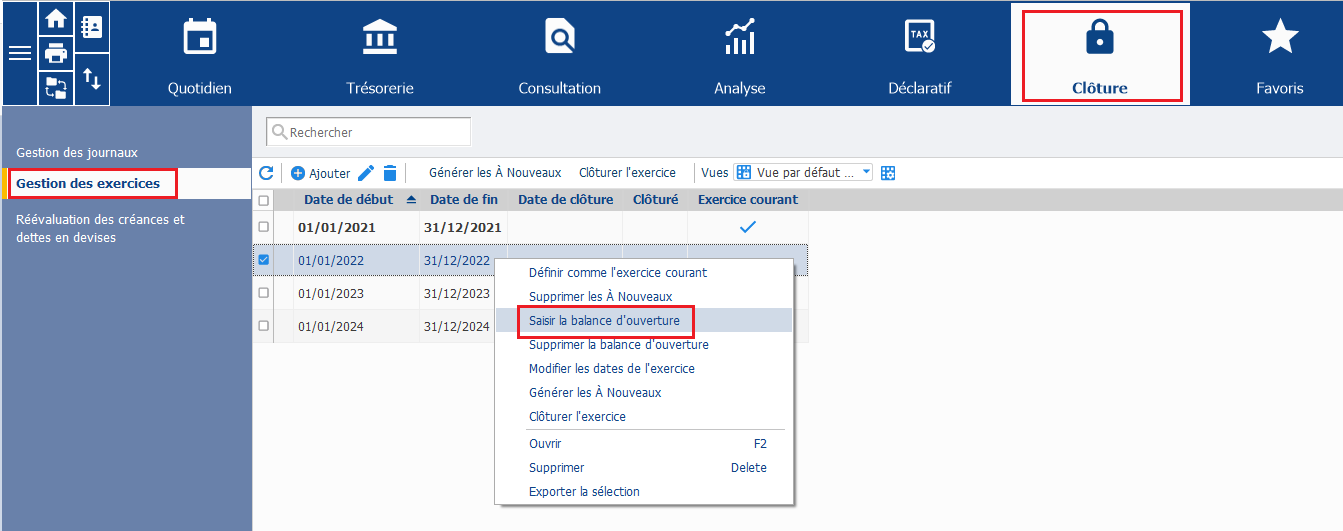This screenshot has height=531, width=1343.
Task: Open the printer icon
Action: click(56, 52)
